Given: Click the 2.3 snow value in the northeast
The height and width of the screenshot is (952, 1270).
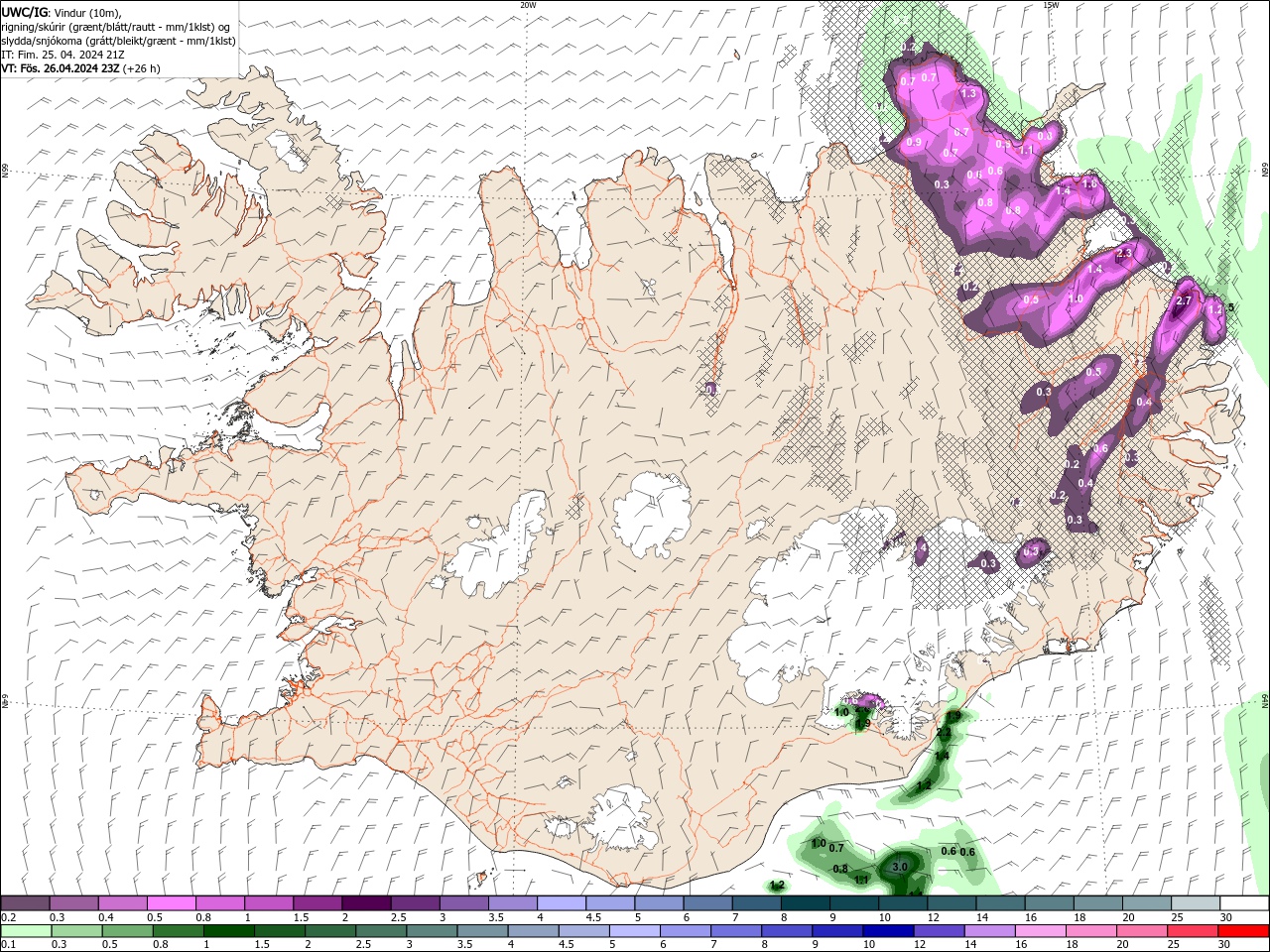Looking at the screenshot, I should (1124, 254).
